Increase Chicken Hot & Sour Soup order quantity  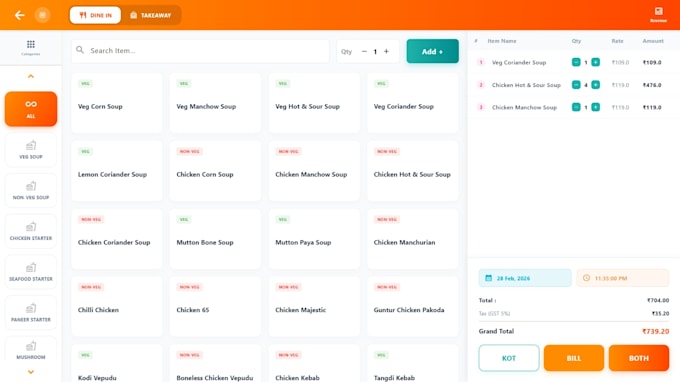595,85
